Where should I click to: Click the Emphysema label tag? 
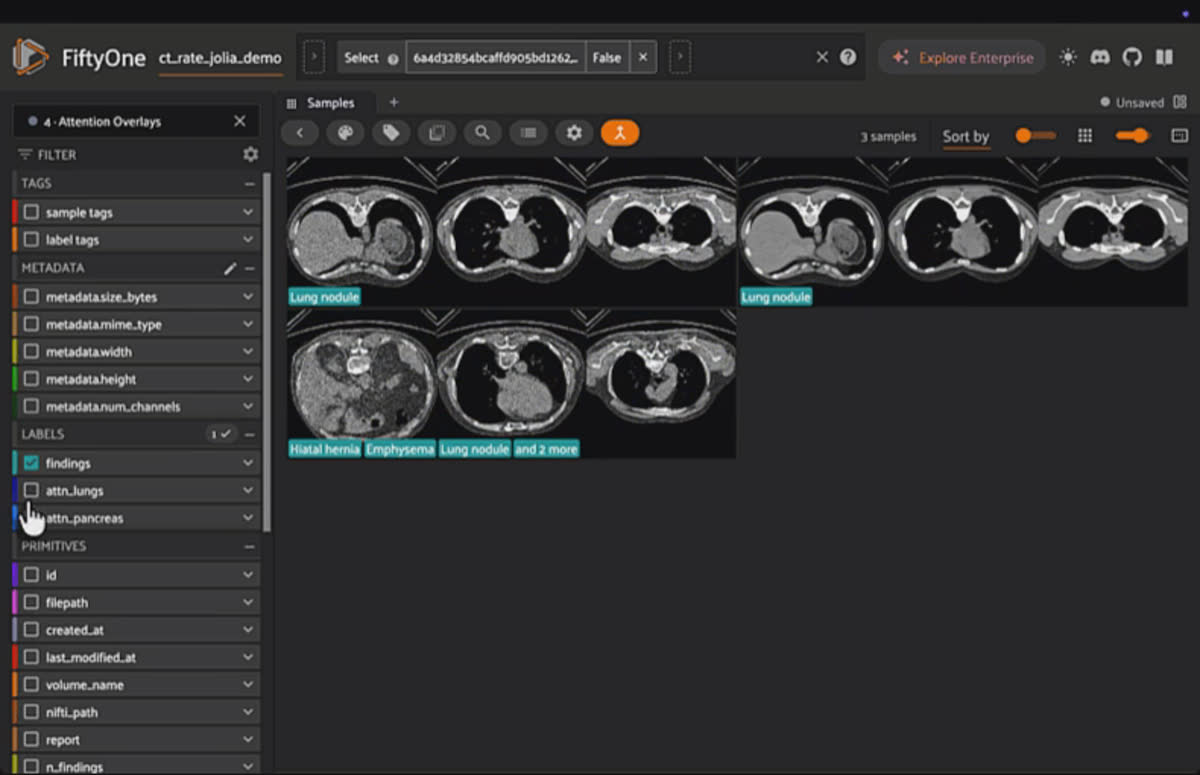(x=400, y=449)
